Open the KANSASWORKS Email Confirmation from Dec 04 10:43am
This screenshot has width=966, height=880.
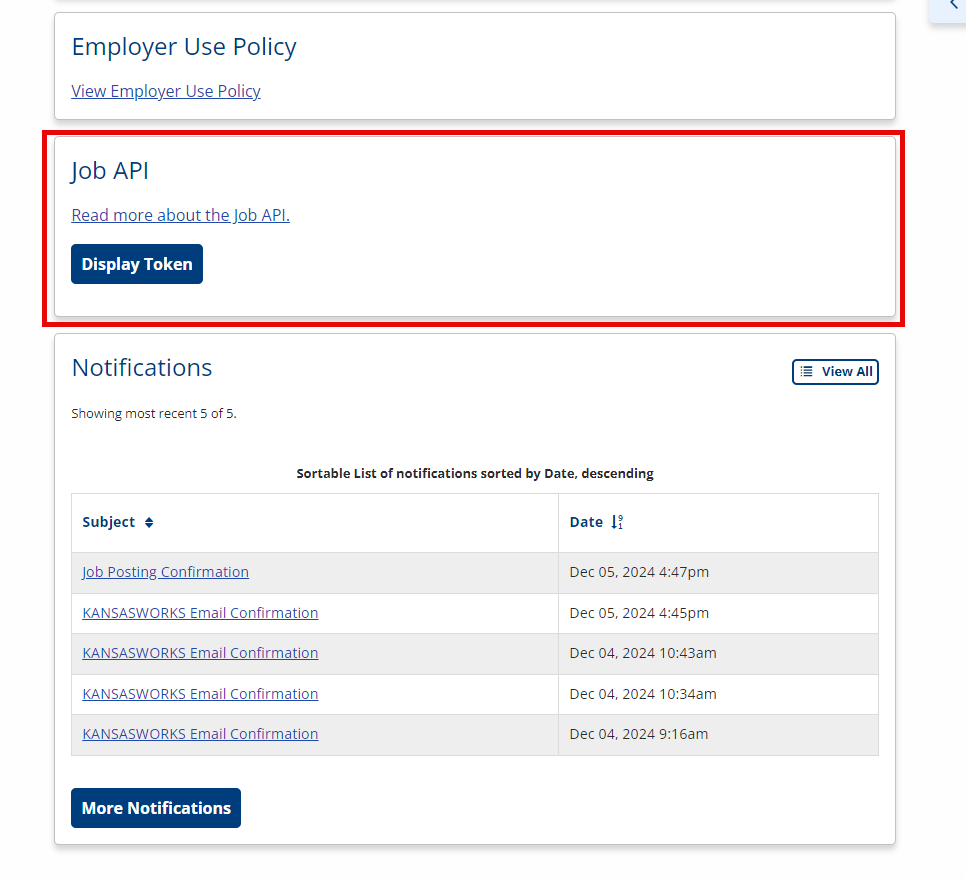(200, 653)
